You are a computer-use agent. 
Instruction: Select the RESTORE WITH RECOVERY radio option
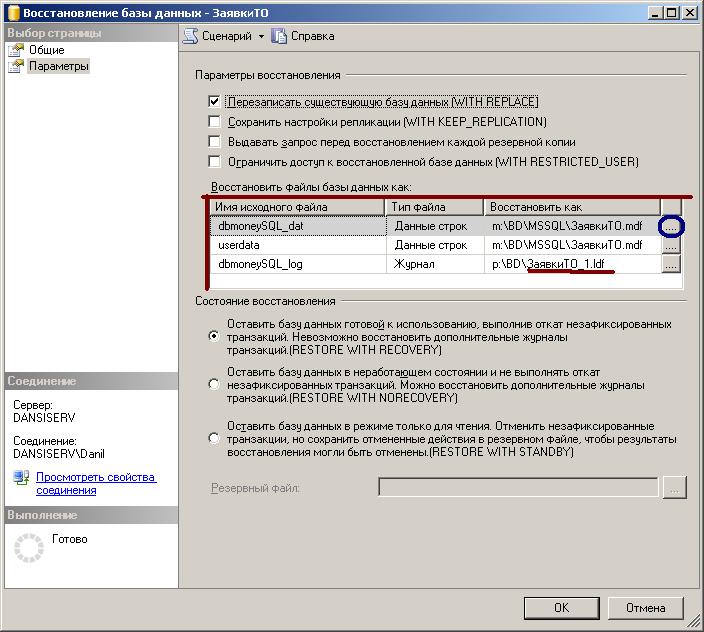(x=214, y=337)
